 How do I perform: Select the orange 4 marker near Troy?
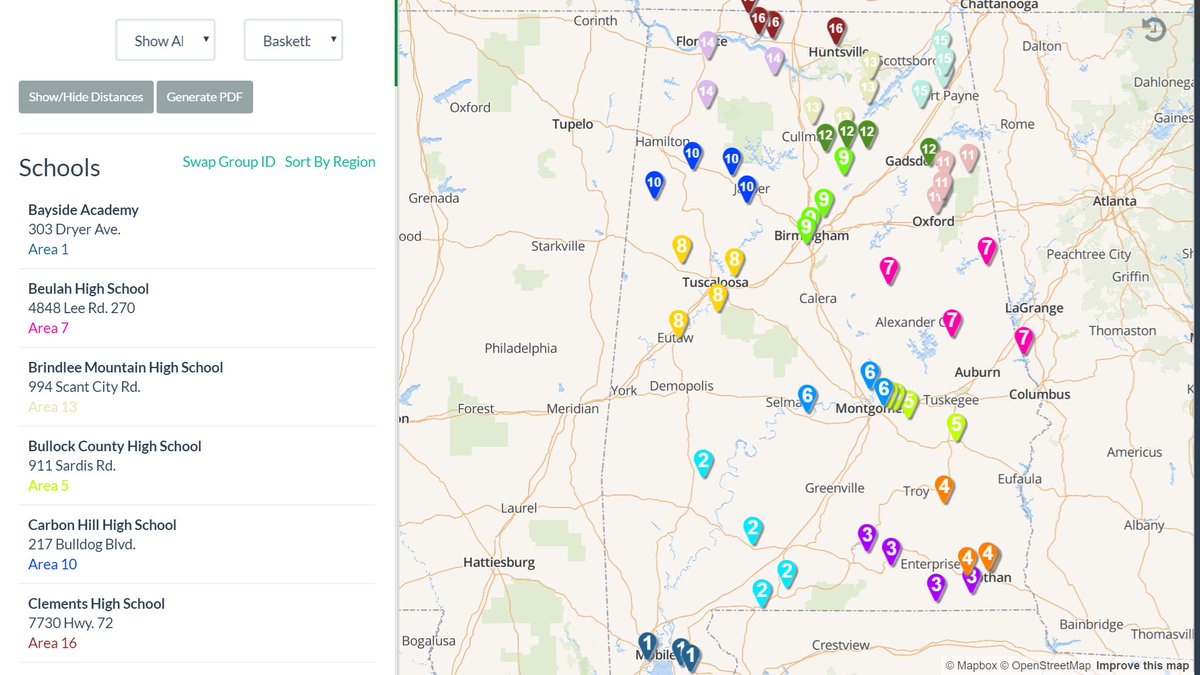click(x=944, y=488)
